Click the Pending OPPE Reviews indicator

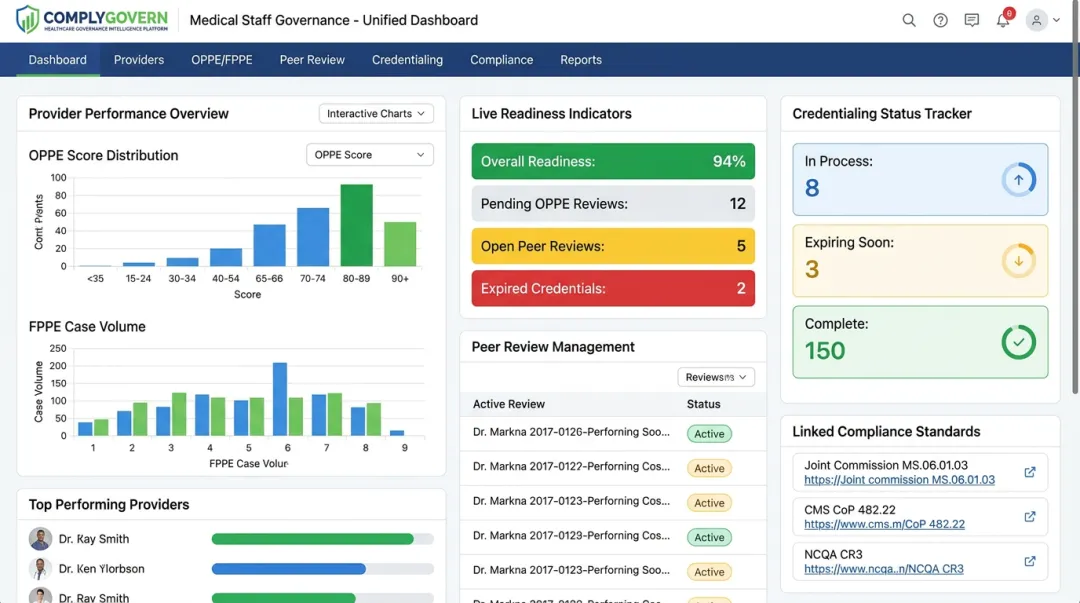point(613,204)
